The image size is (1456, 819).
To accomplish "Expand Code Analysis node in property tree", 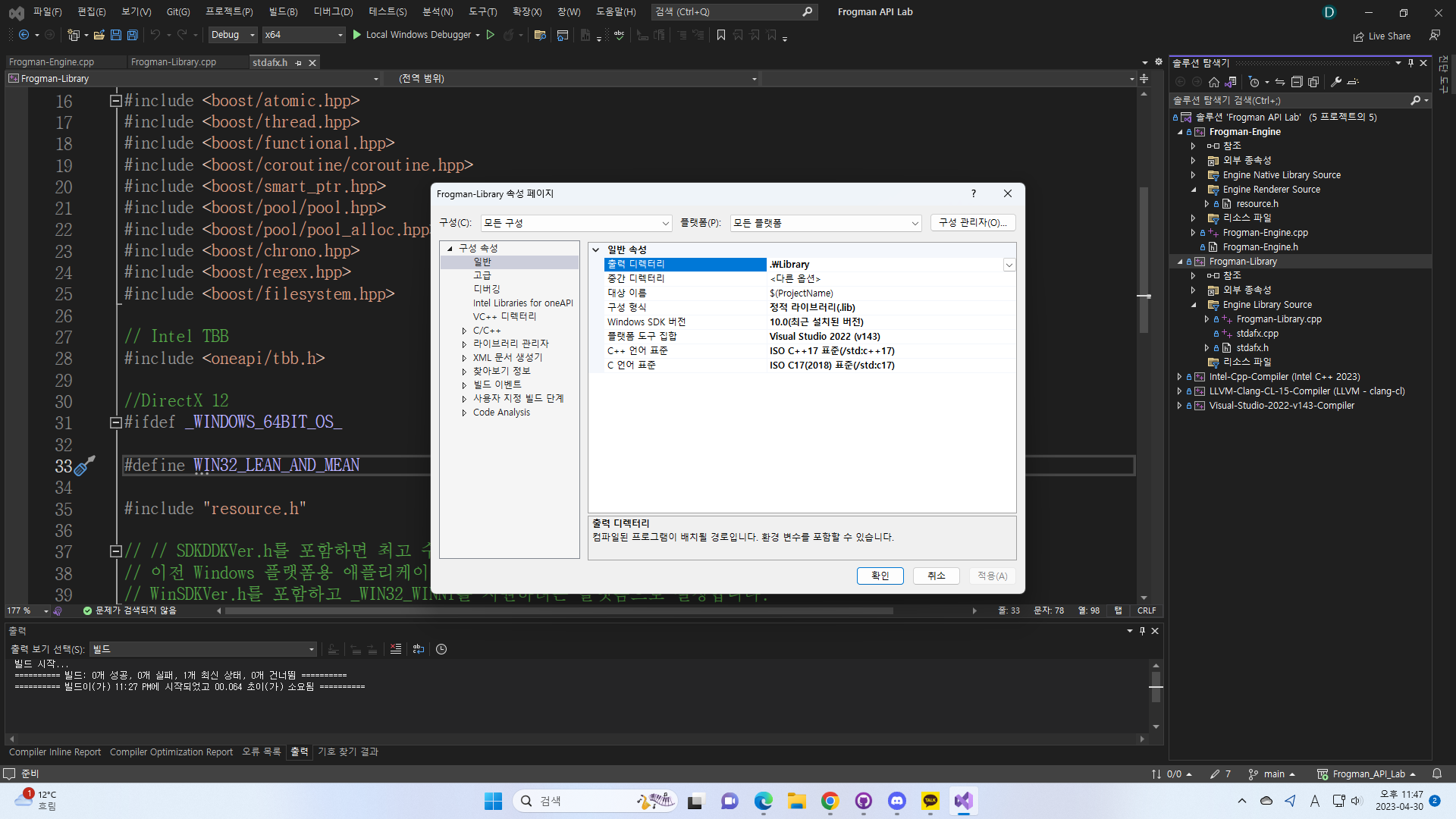I will [x=464, y=413].
